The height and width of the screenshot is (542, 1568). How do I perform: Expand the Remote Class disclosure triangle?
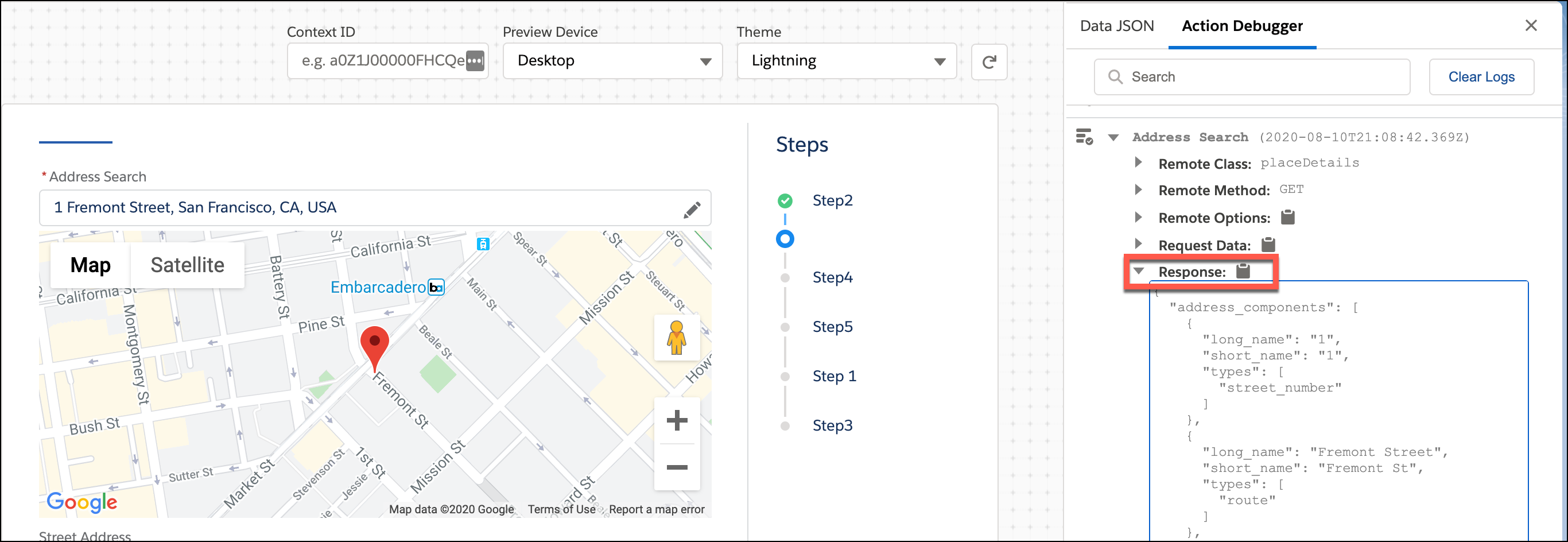(x=1138, y=162)
